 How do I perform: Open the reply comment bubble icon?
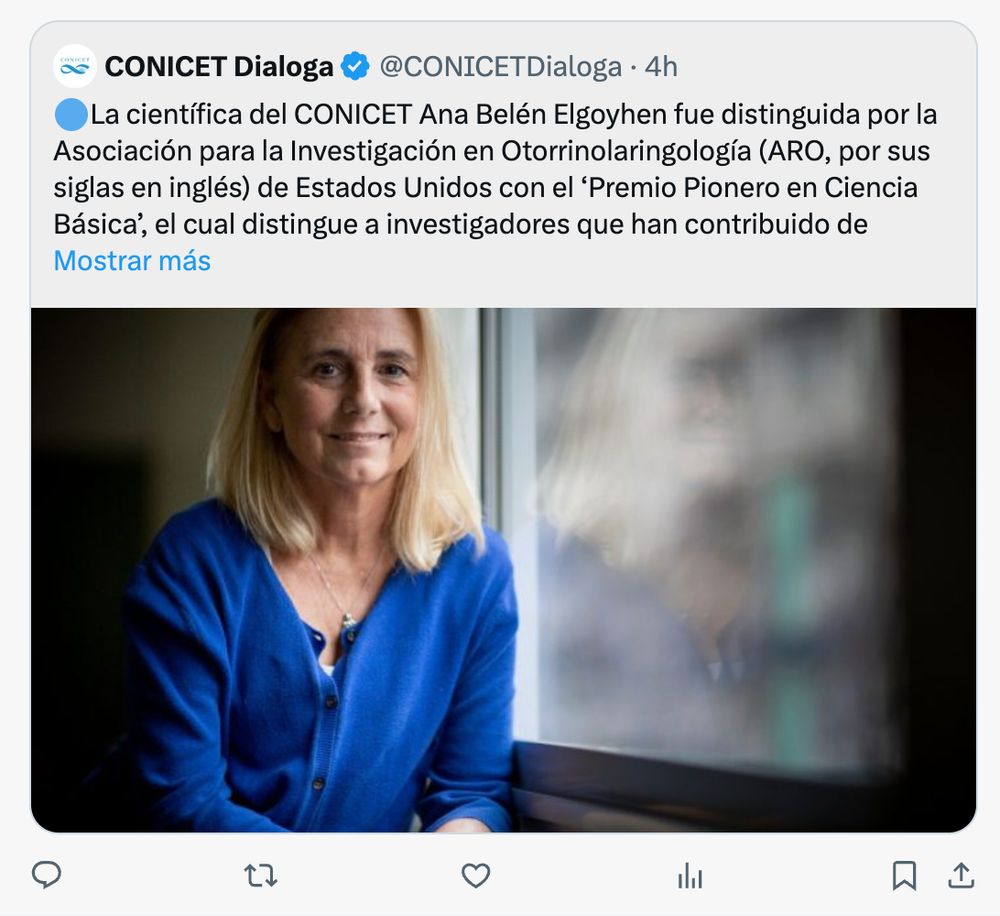tap(47, 875)
